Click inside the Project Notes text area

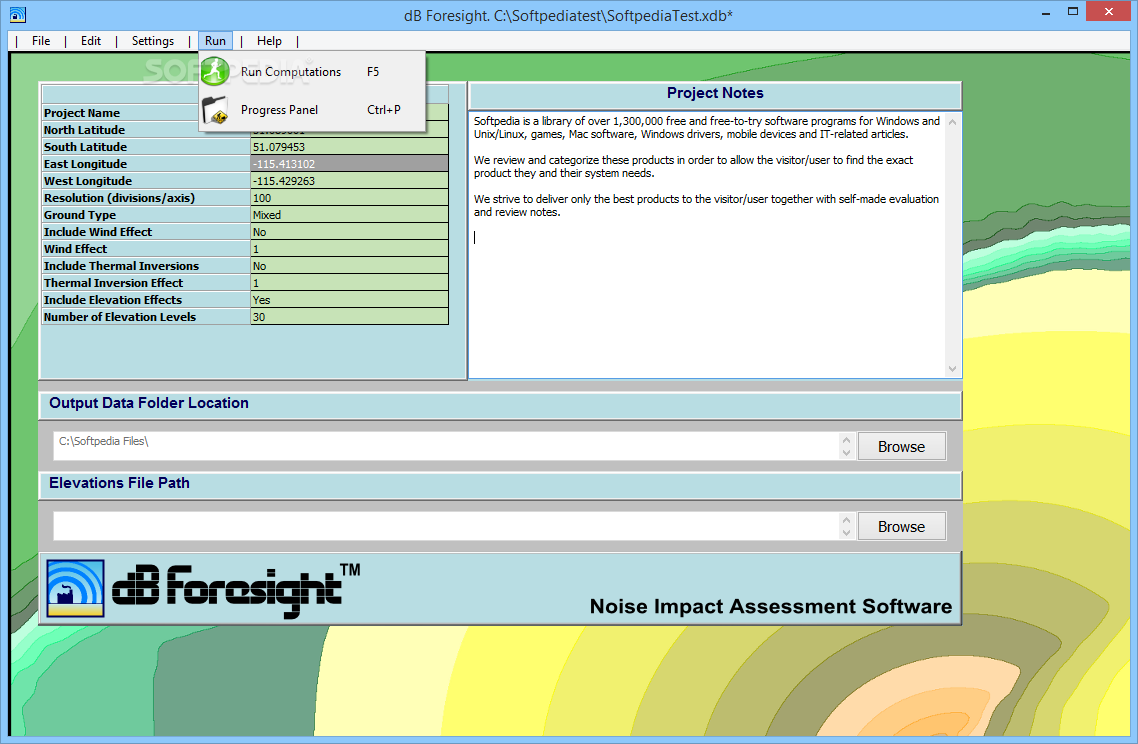pyautogui.click(x=708, y=245)
